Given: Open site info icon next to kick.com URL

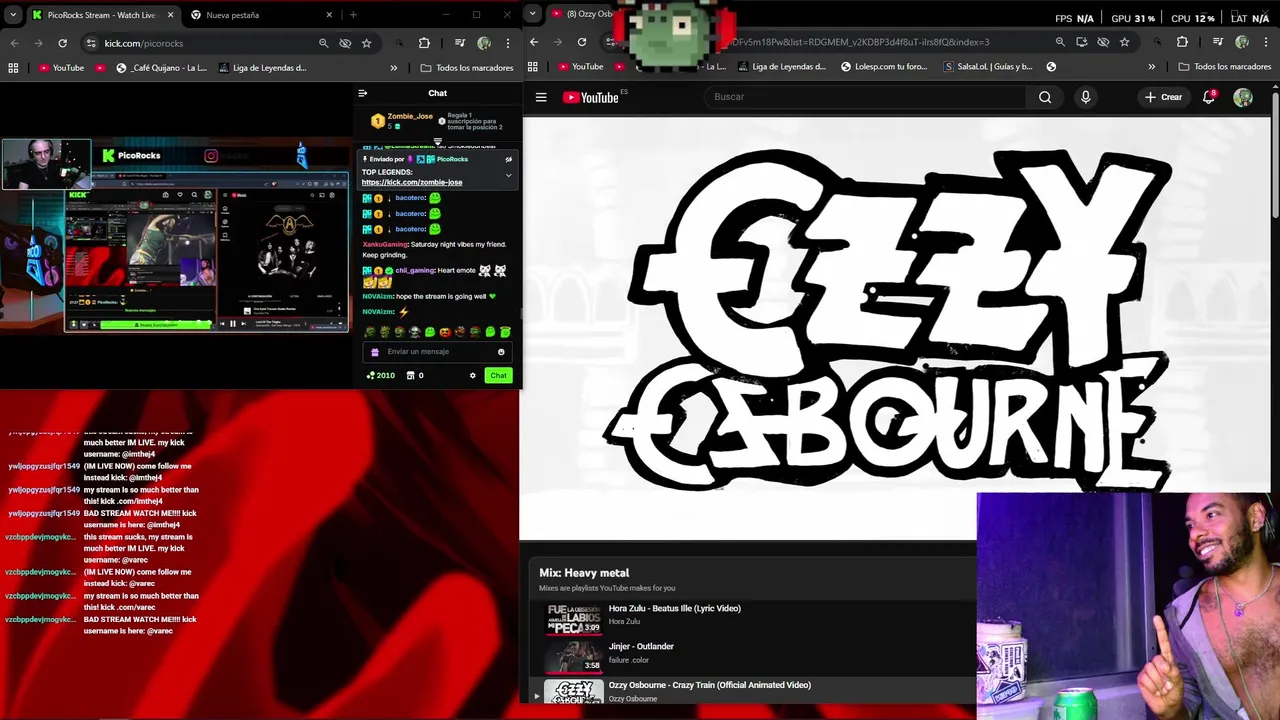Looking at the screenshot, I should (91, 43).
